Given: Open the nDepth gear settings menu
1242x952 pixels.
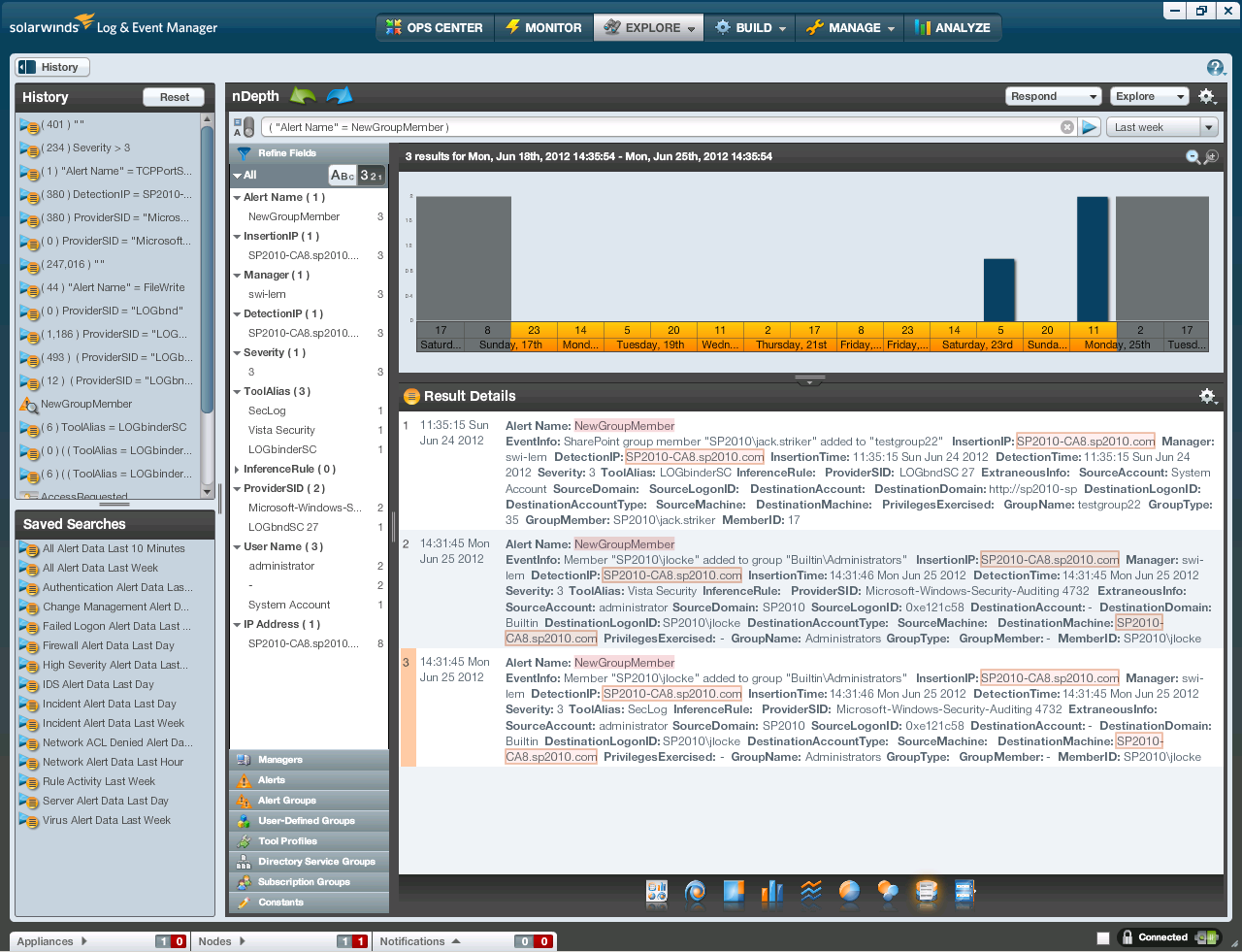Looking at the screenshot, I should tap(1207, 96).
